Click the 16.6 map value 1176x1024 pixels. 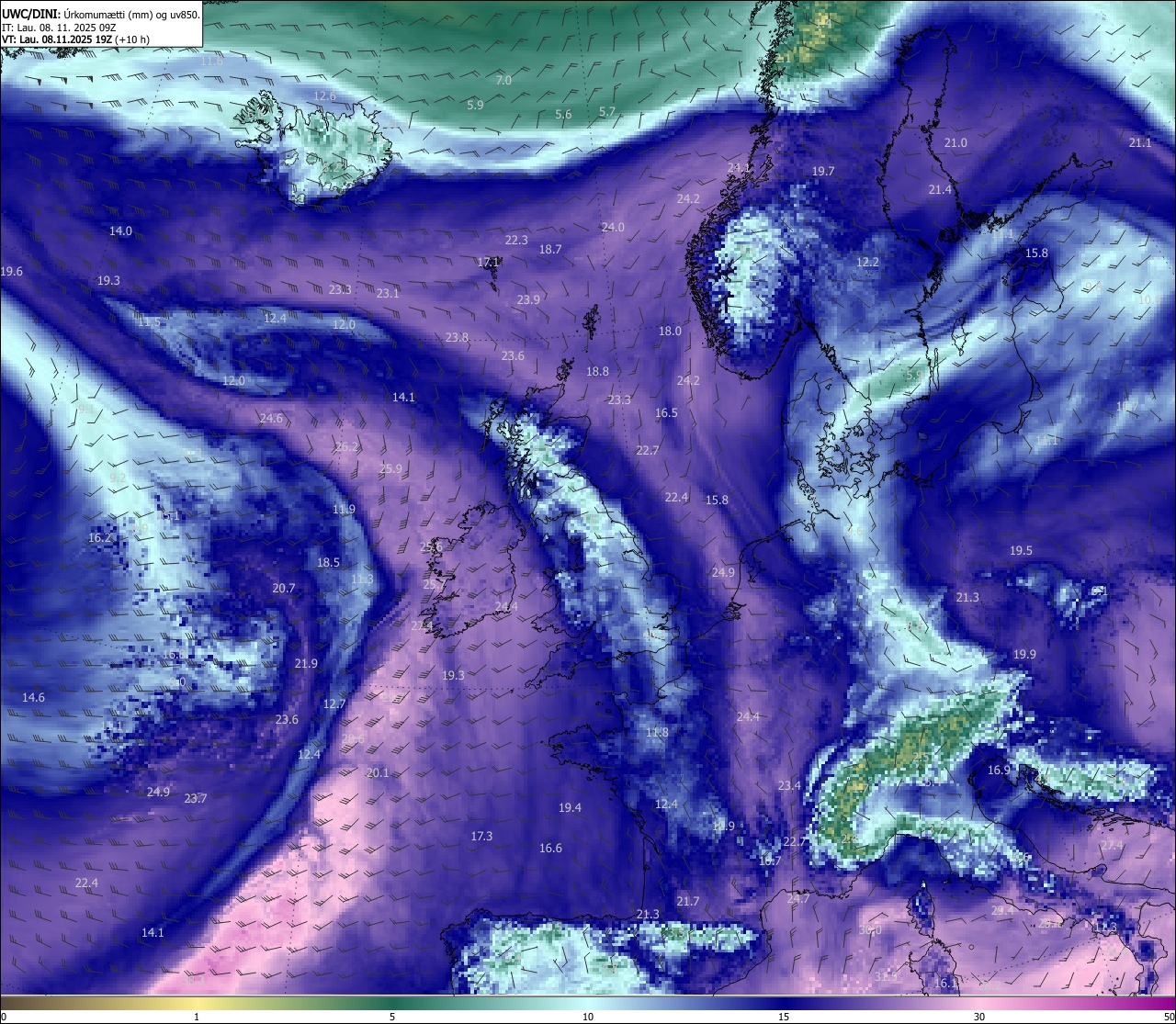550,849
